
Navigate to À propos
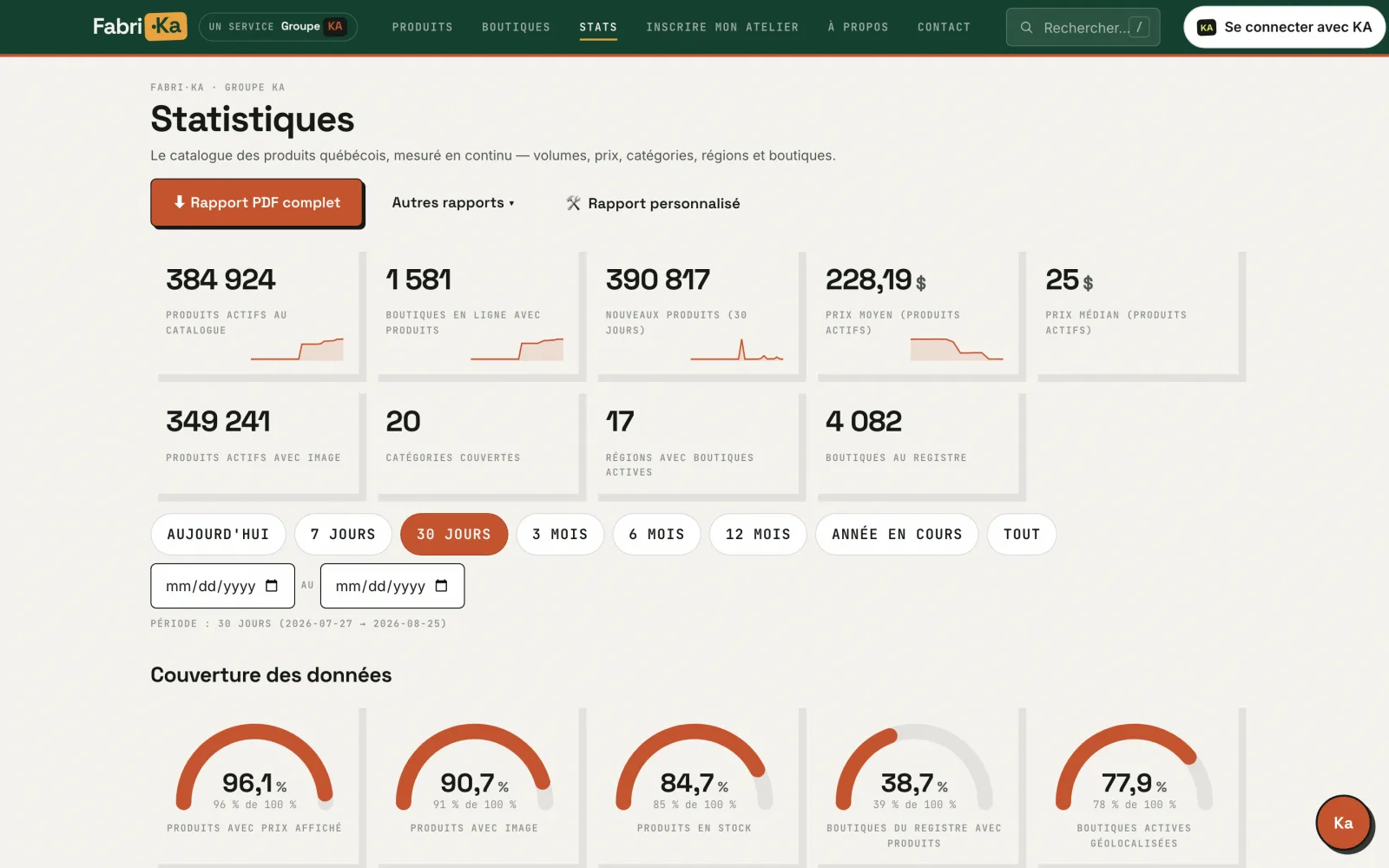[858, 28]
